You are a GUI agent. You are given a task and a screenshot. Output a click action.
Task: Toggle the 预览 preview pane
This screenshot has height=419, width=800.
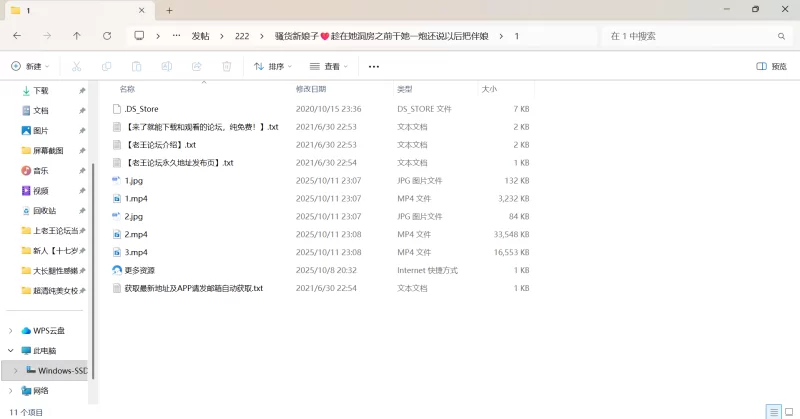[775, 67]
